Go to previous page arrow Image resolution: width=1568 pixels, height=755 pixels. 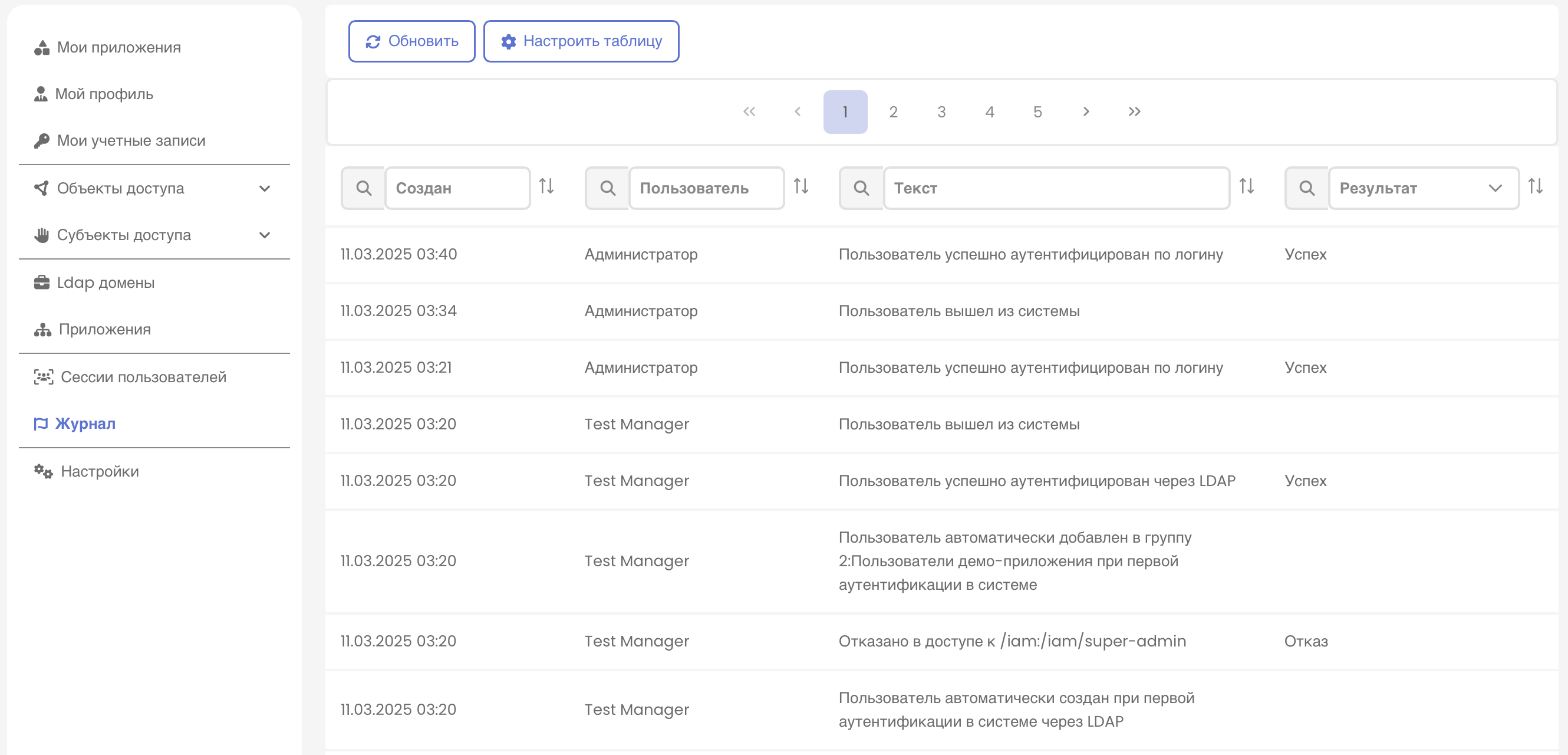pos(798,111)
